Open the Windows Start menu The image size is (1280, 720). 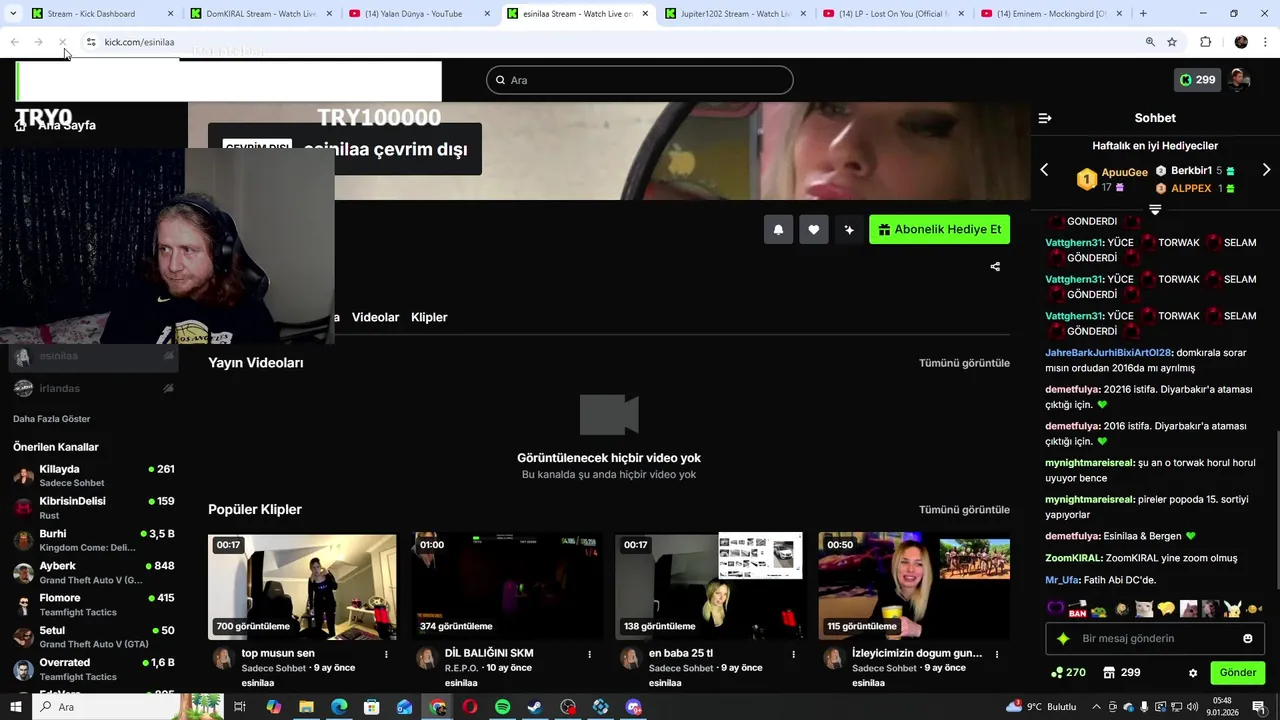click(x=15, y=707)
